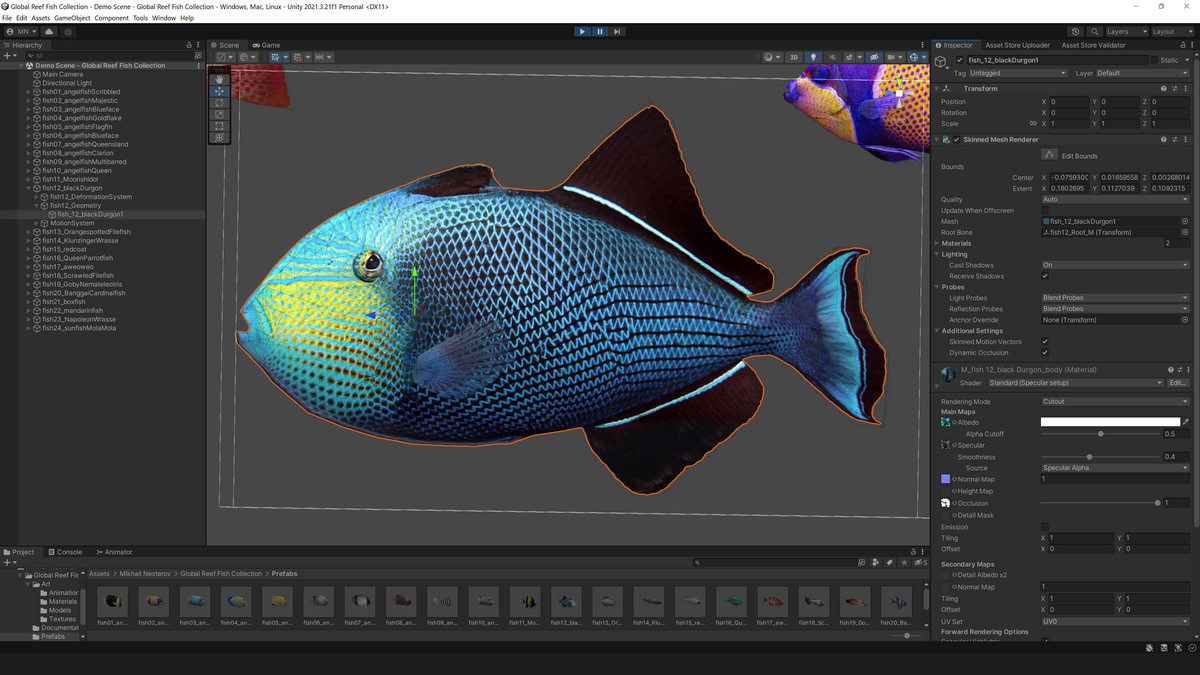1200x675 pixels.
Task: Select the Hand tool for panning
Action: [x=218, y=80]
